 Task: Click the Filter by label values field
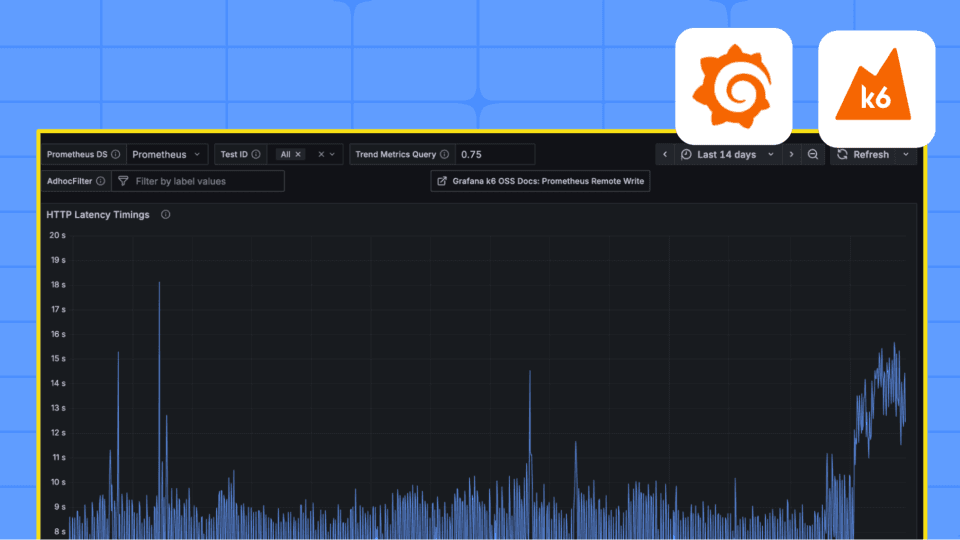point(198,181)
